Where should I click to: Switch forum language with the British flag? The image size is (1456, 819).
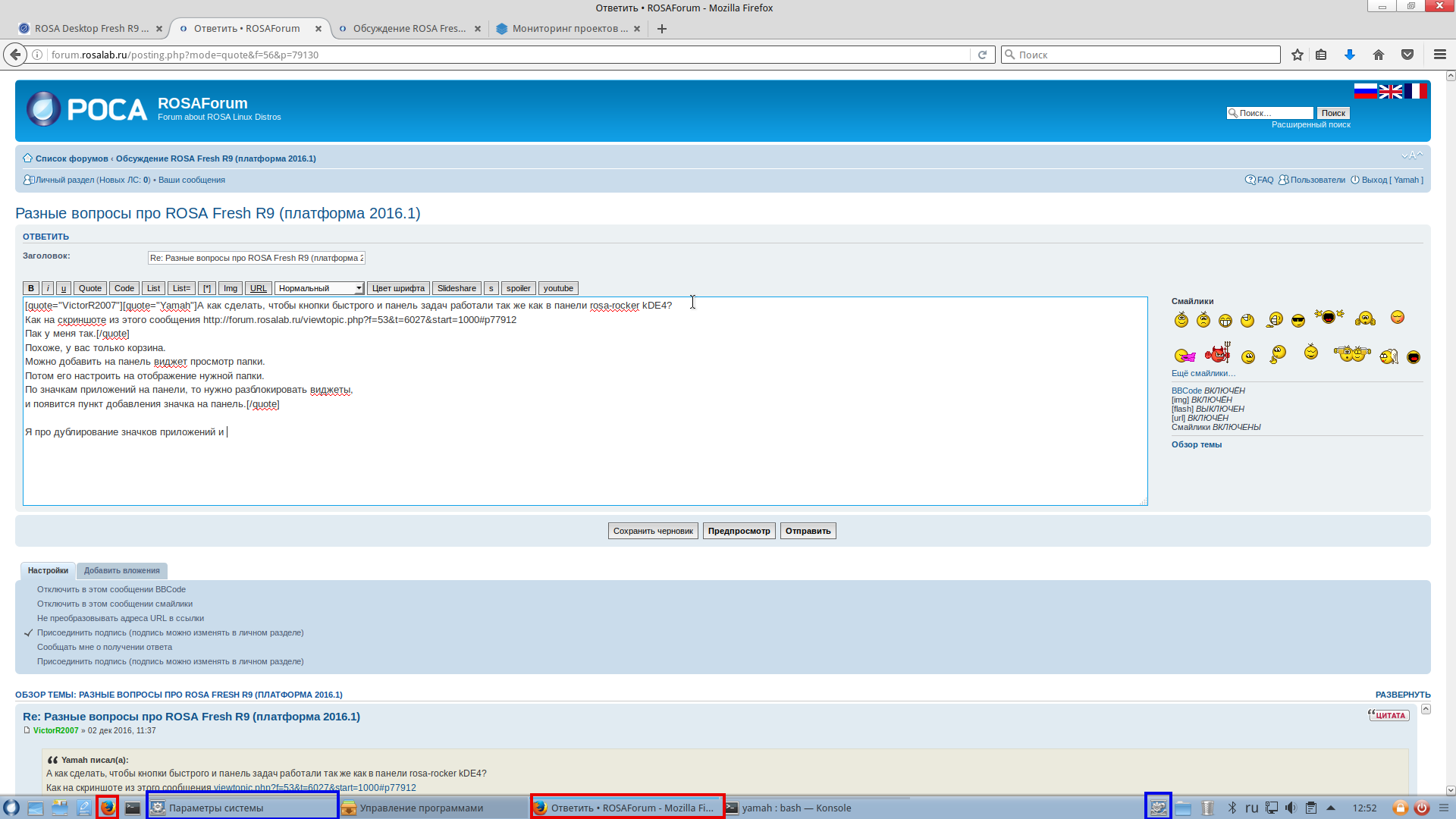(1390, 91)
